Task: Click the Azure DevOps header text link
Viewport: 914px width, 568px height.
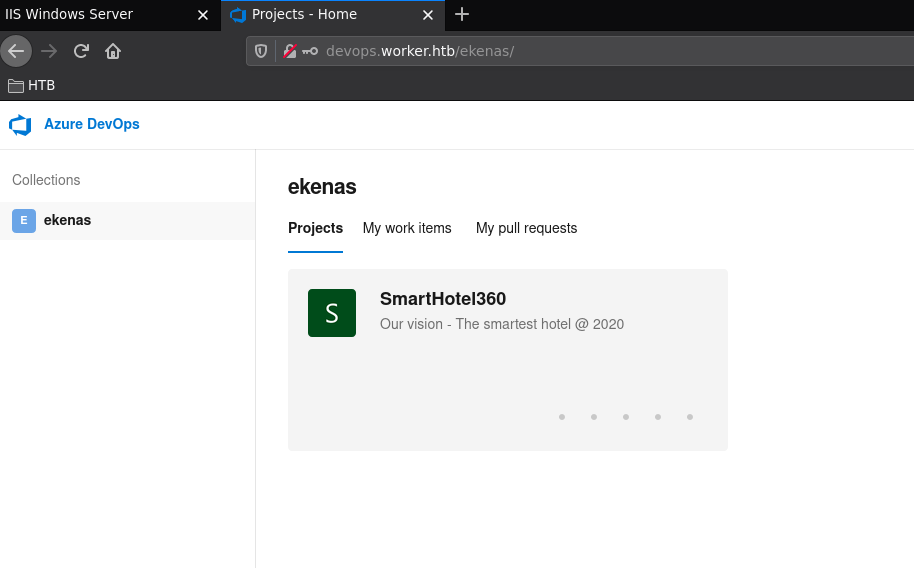Action: (92, 125)
